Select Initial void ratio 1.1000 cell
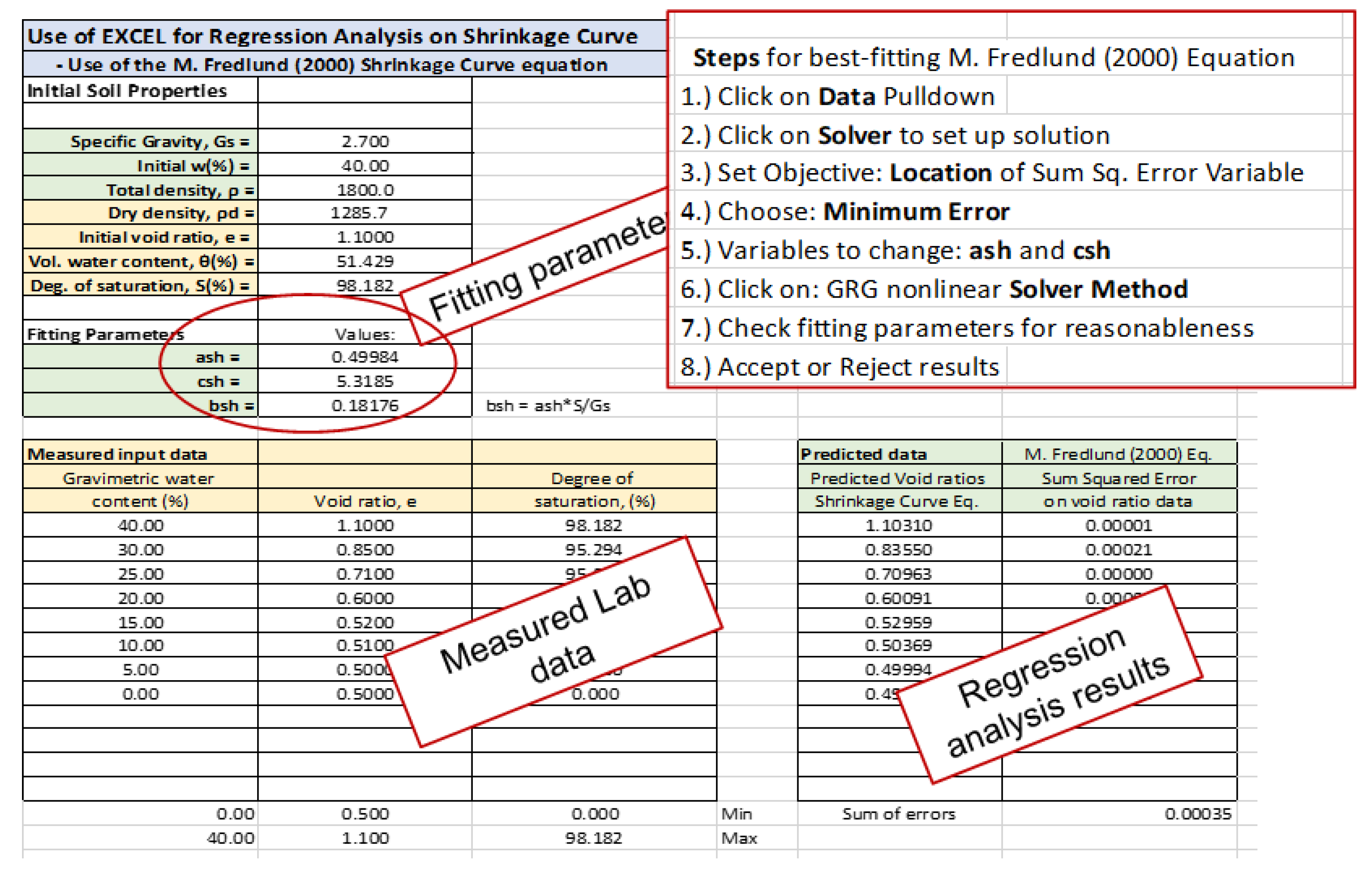 point(365,237)
